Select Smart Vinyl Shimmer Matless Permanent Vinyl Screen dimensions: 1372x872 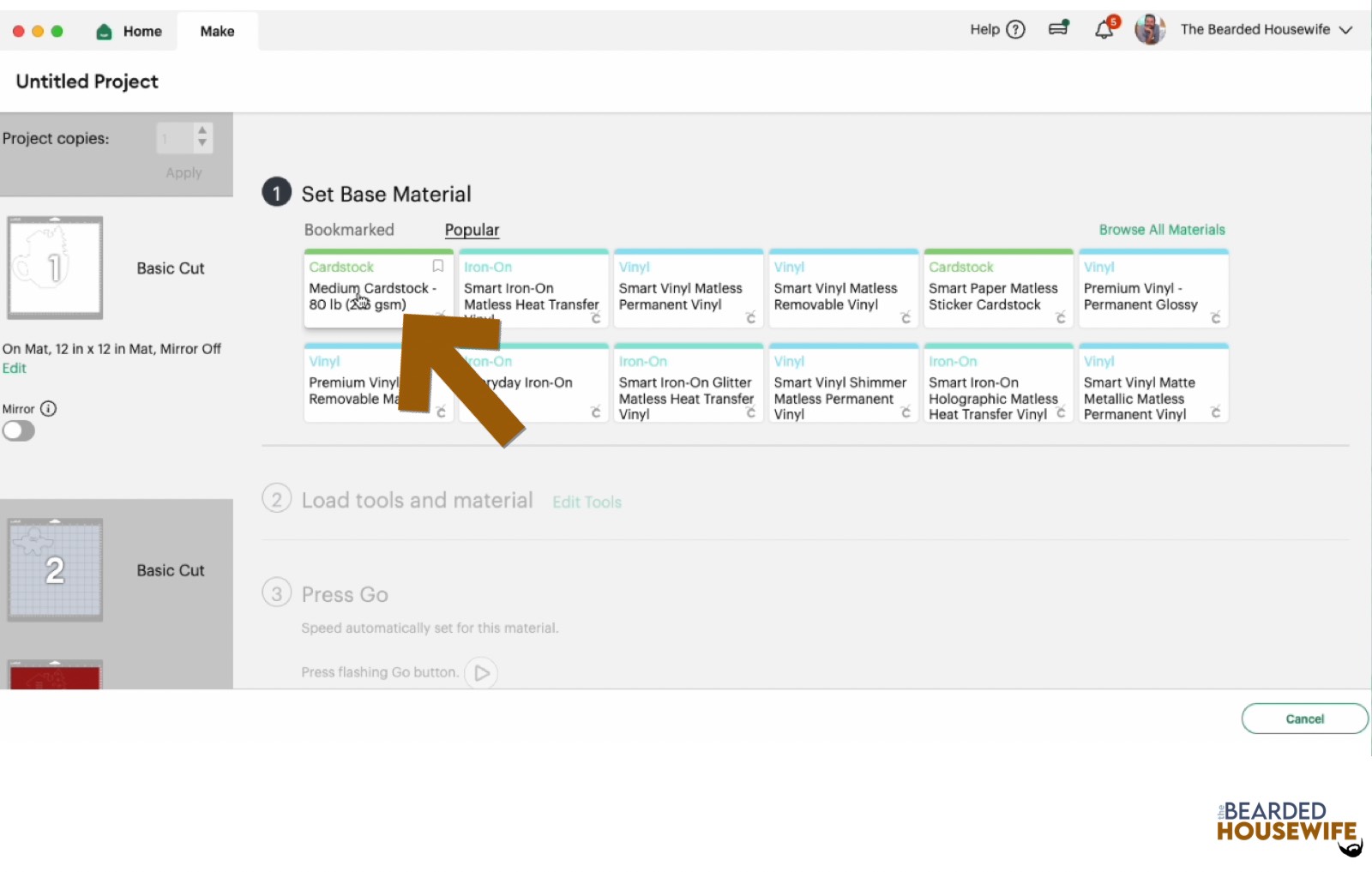(x=843, y=383)
